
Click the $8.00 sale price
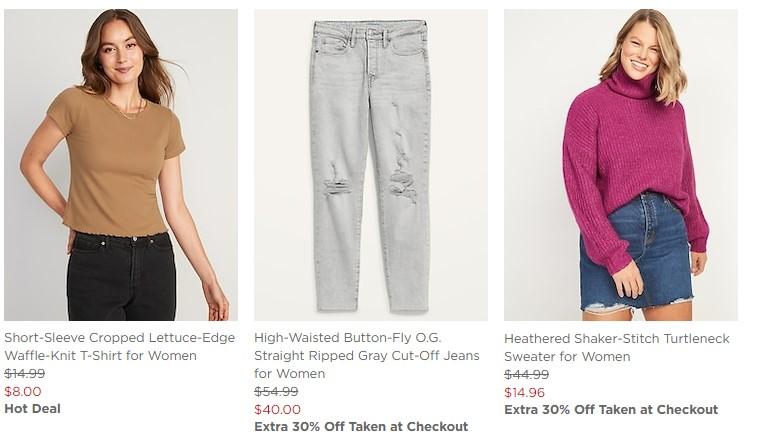23,391
